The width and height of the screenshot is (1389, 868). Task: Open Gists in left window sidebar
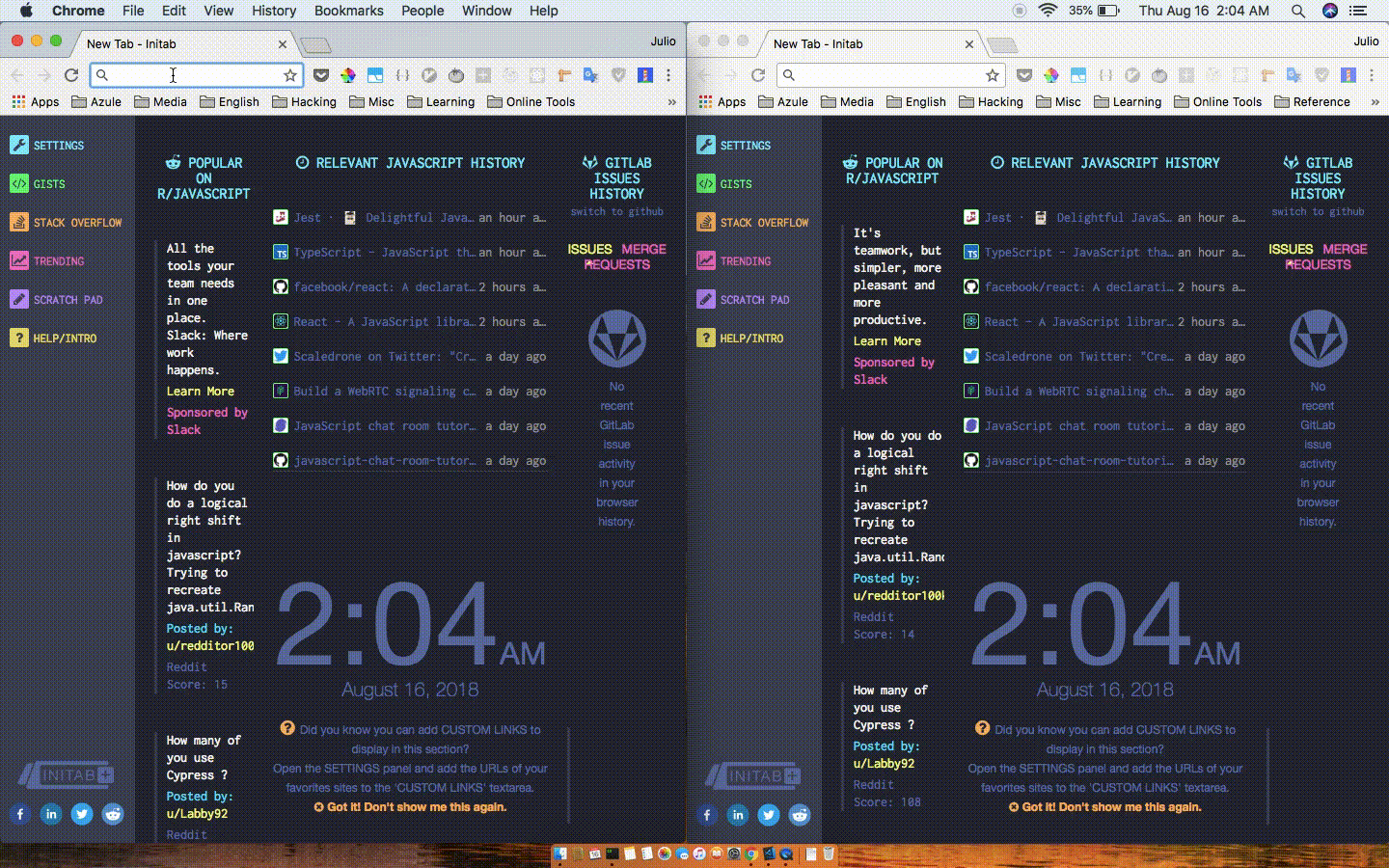38,184
